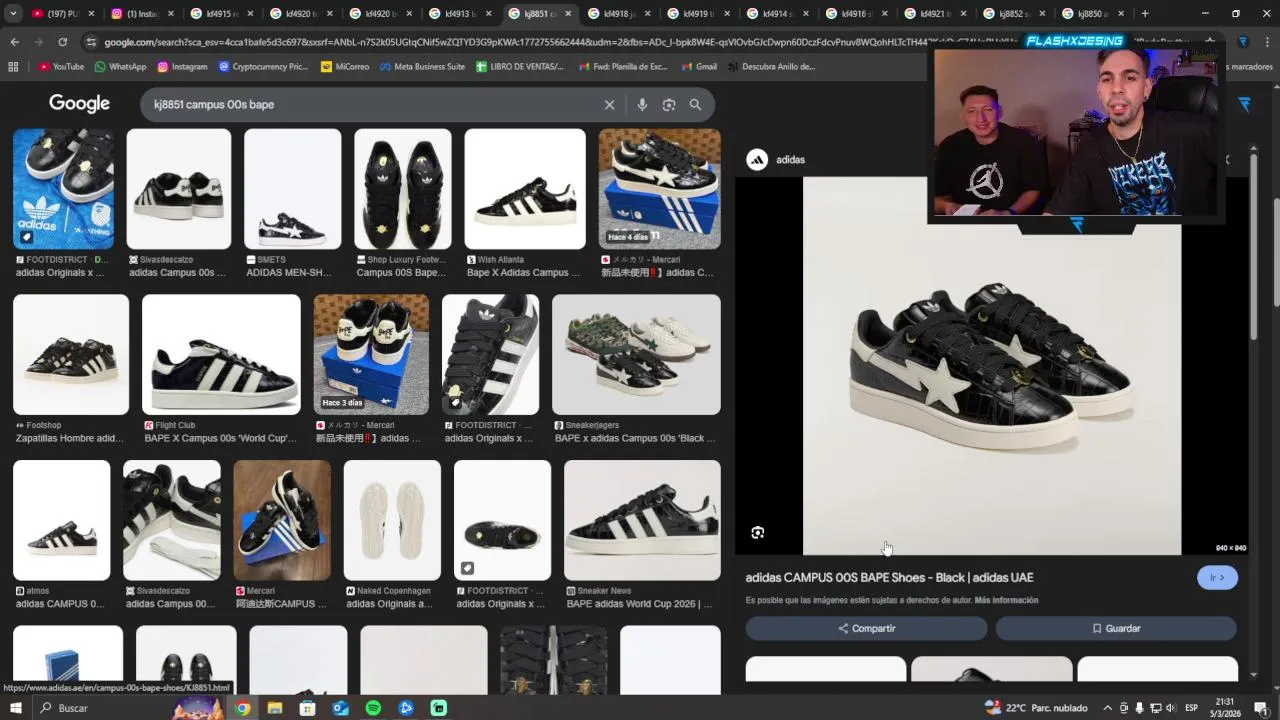This screenshot has width=1280, height=720.
Task: Click the 'BAPE adidas World Cup 2026' caption
Action: pyautogui.click(x=640, y=604)
